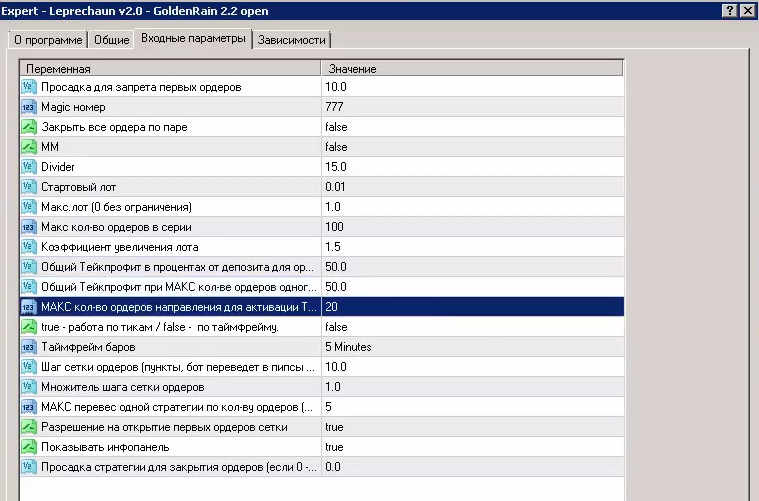Click the icon next to Стартовый лот

[x=29, y=187]
